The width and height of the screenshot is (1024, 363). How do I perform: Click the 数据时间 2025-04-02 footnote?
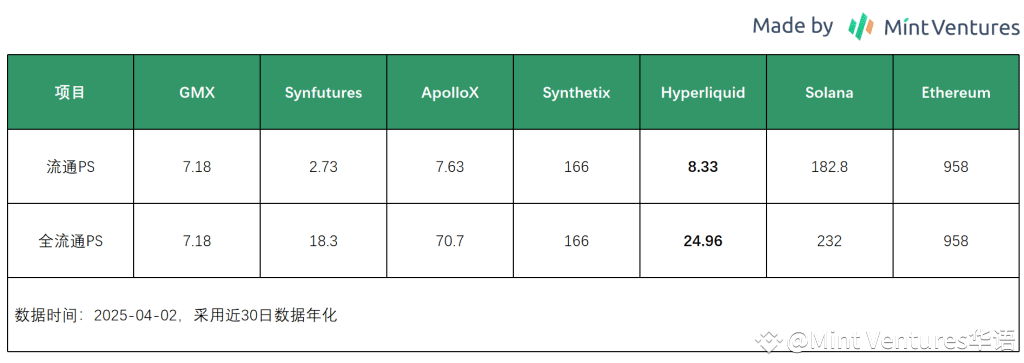tap(176, 315)
